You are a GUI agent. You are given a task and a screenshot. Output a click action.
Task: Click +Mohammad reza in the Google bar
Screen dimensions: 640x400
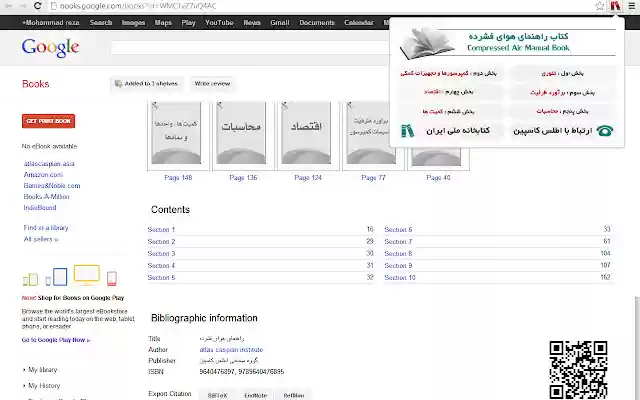[x=51, y=23]
